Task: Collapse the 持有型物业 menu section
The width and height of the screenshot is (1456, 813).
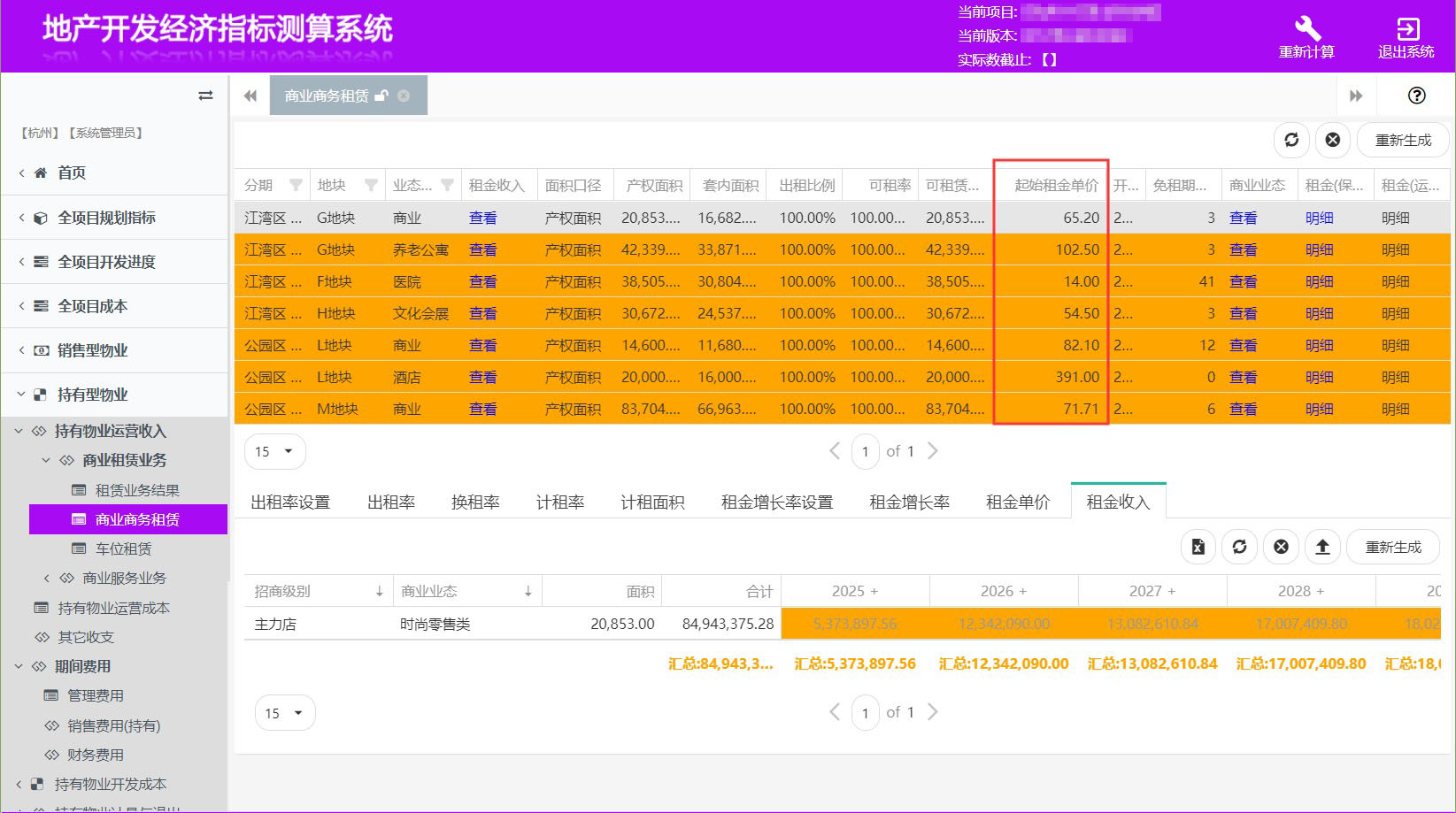Action: click(21, 395)
